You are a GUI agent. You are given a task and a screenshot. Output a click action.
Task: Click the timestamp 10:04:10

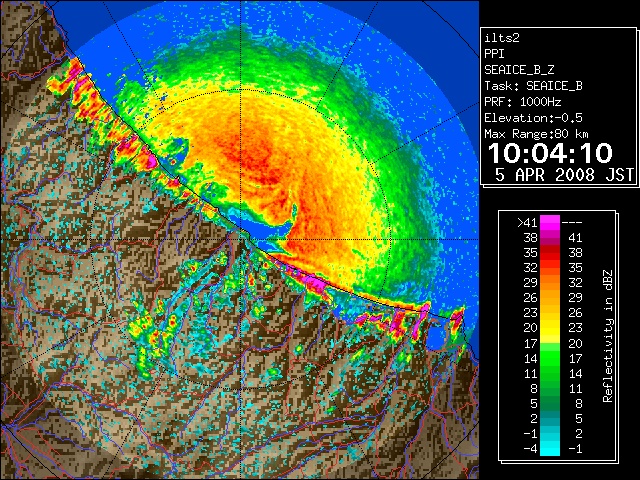point(550,153)
